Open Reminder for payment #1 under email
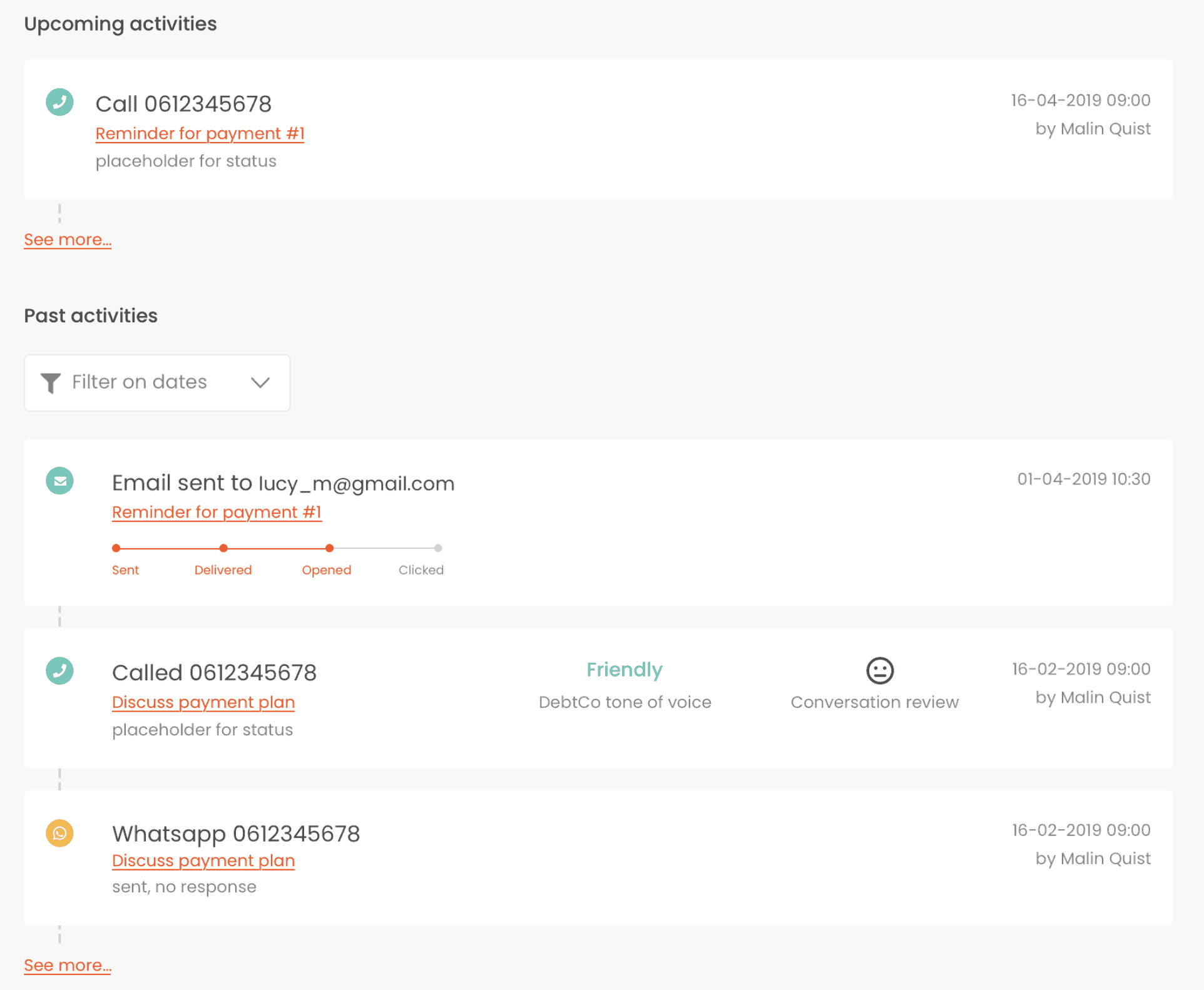 tap(217, 513)
